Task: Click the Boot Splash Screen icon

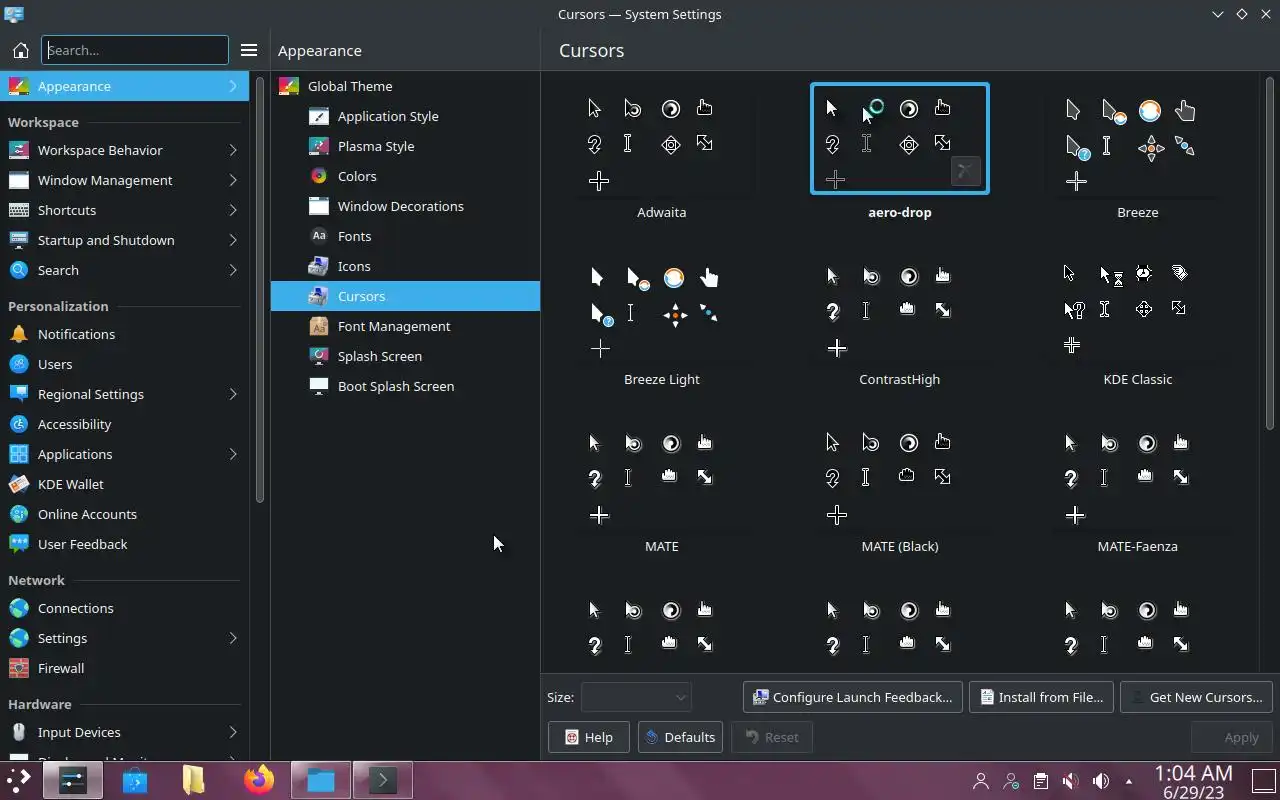Action: (x=319, y=386)
